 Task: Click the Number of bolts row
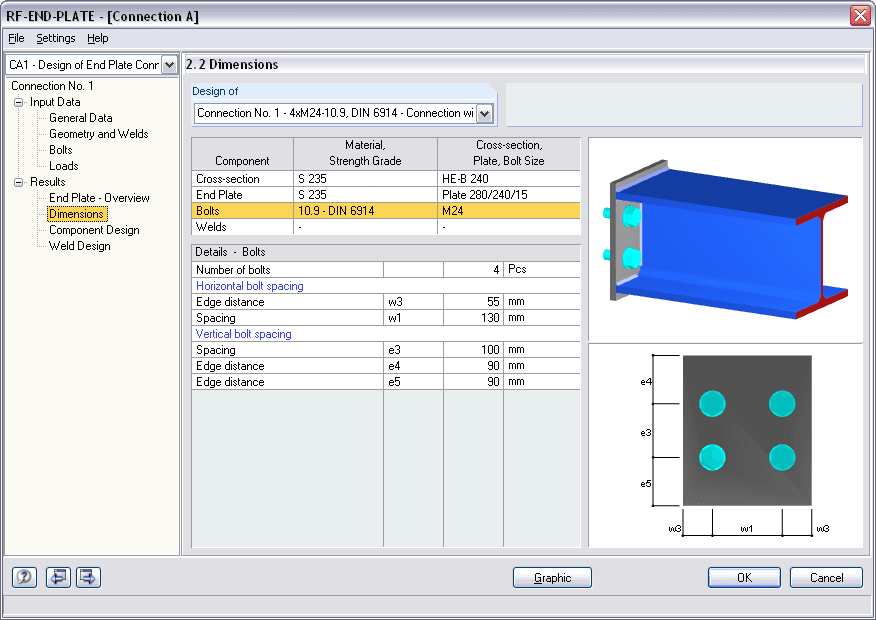tap(385, 270)
